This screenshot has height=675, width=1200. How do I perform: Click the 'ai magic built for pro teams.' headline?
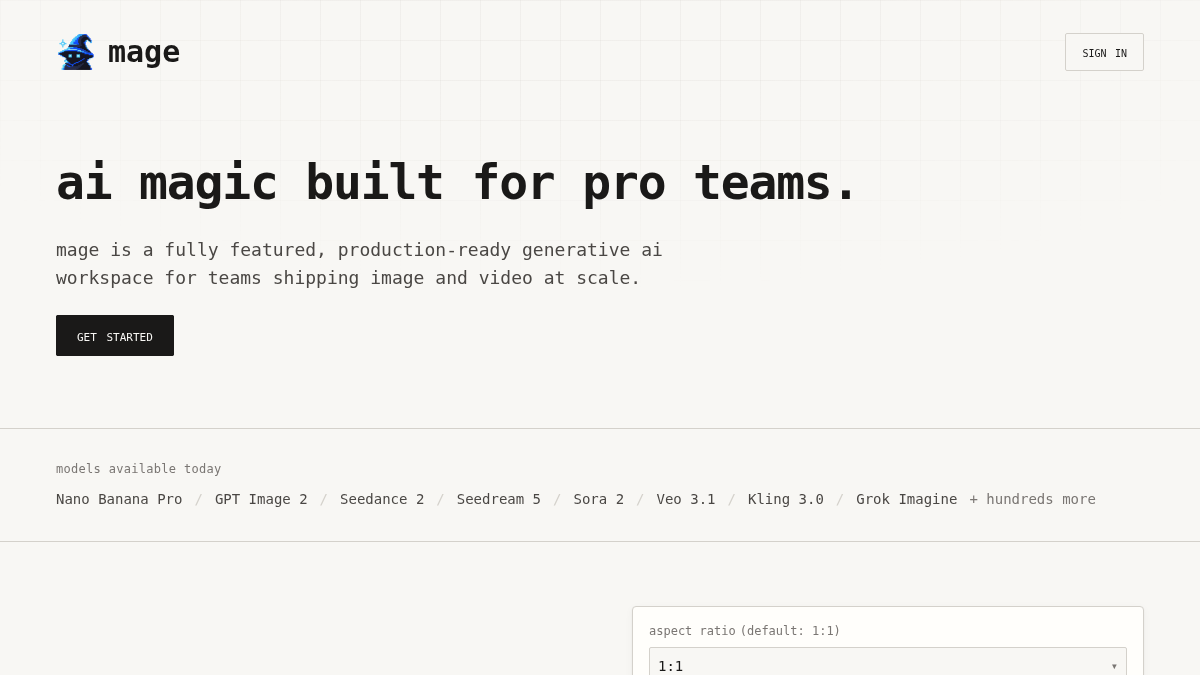click(x=457, y=183)
